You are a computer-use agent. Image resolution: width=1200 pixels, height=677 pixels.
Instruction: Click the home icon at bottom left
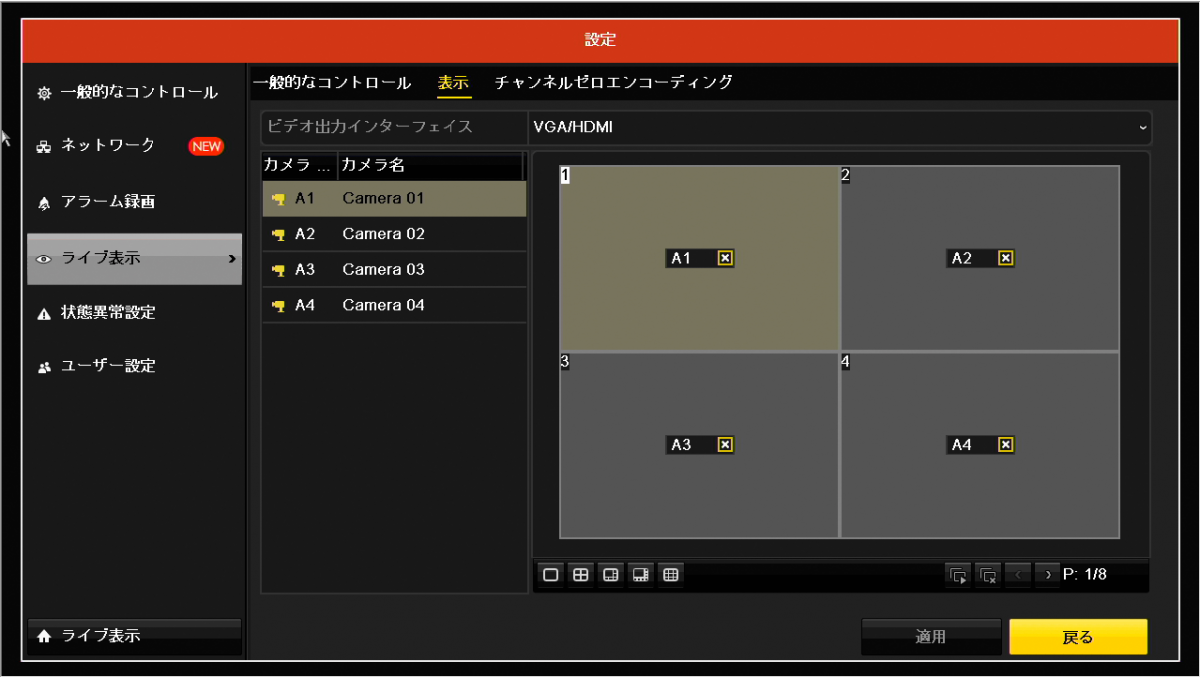pyautogui.click(x=44, y=636)
